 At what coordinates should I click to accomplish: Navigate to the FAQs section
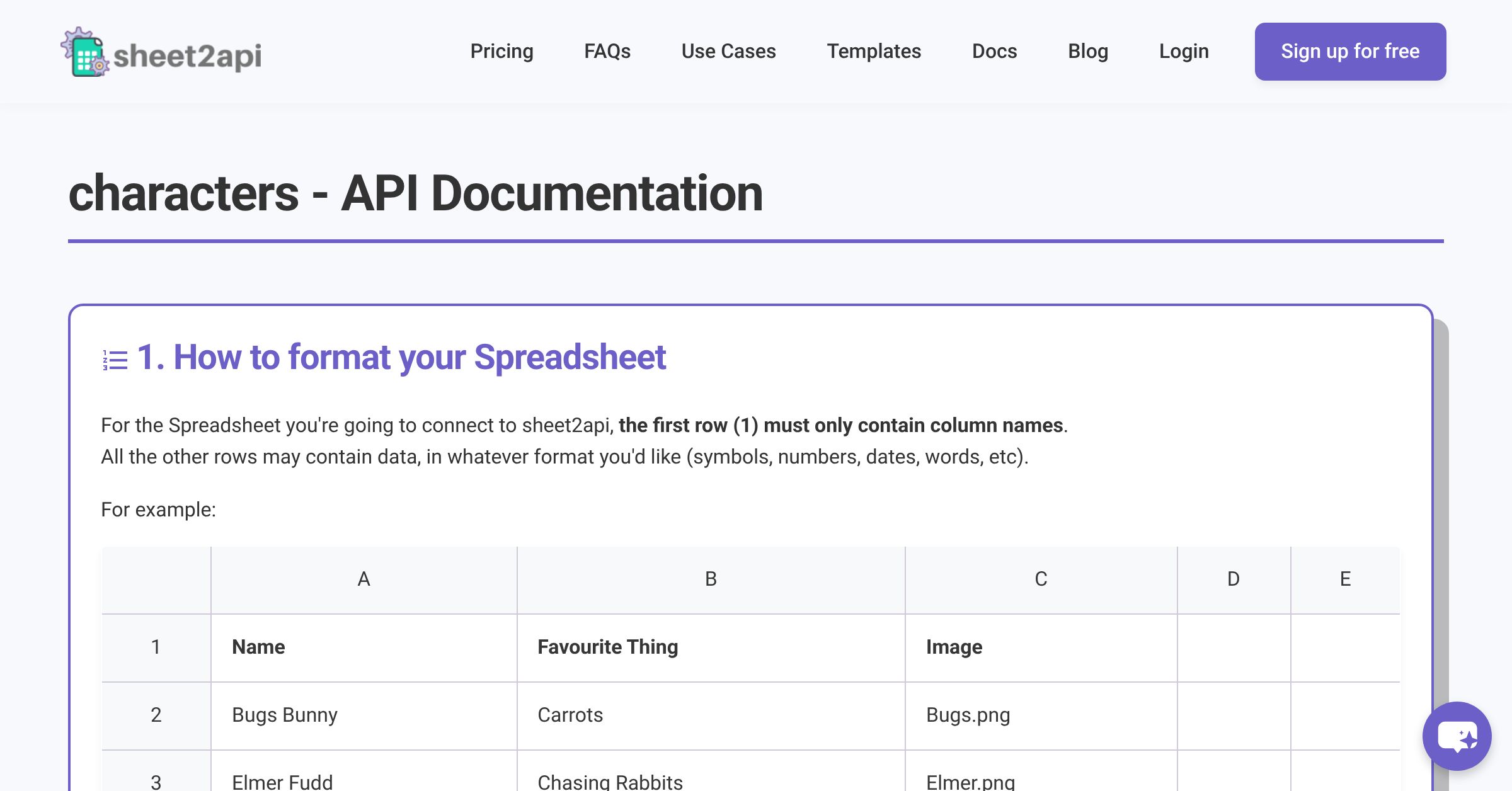[x=607, y=51]
